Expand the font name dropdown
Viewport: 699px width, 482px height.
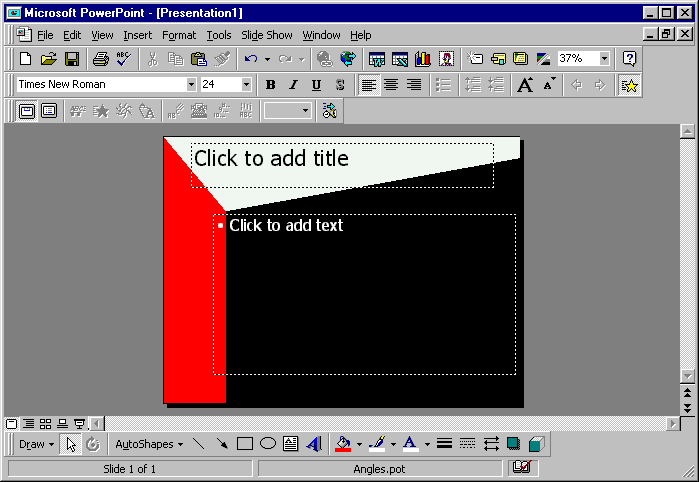pyautogui.click(x=191, y=85)
